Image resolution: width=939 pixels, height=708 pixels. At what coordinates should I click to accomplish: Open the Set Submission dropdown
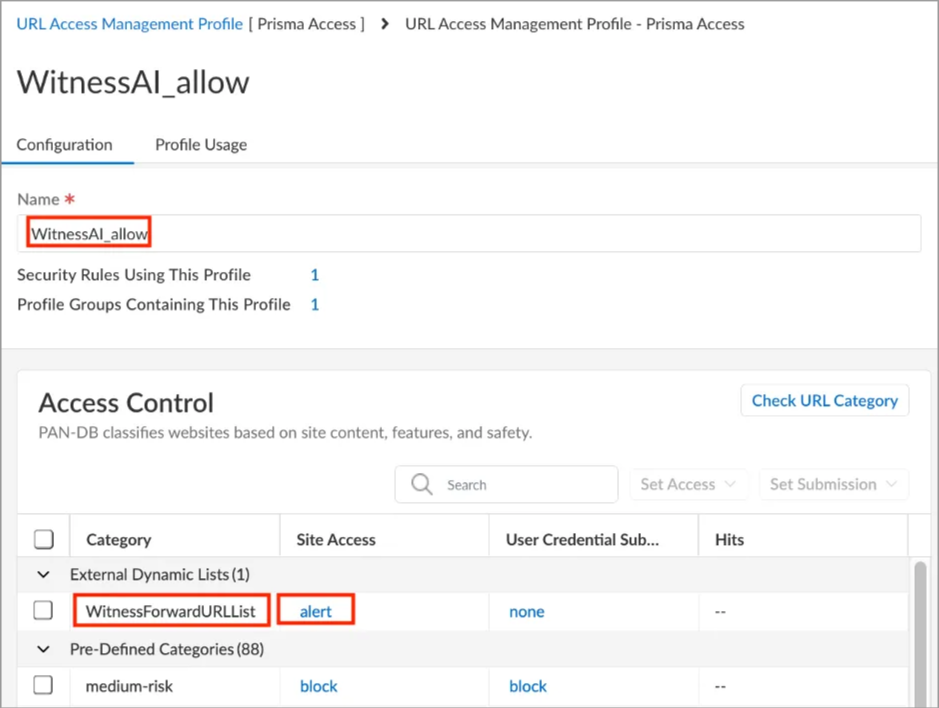point(833,484)
